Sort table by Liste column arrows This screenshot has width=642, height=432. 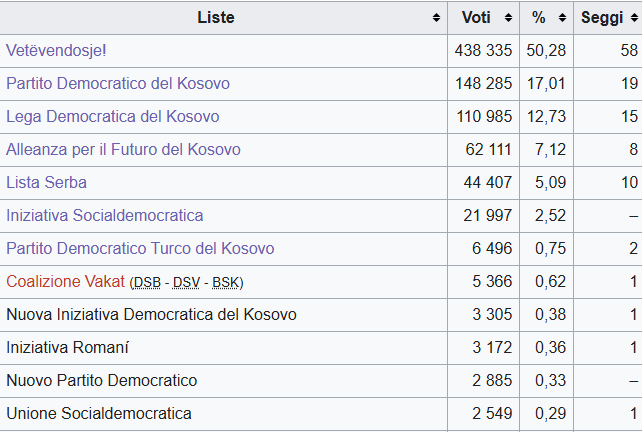[436, 18]
